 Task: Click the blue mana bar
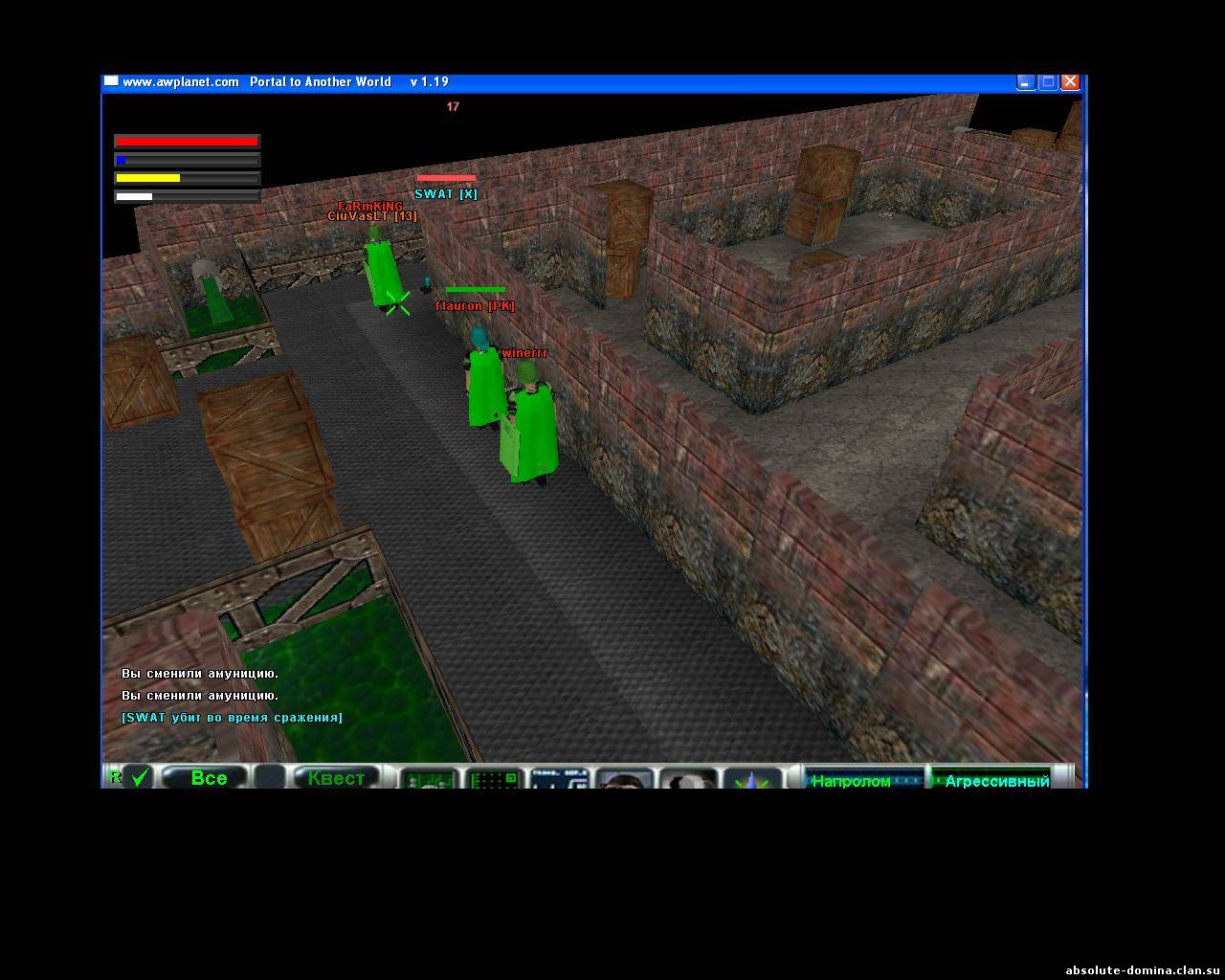pos(188,160)
